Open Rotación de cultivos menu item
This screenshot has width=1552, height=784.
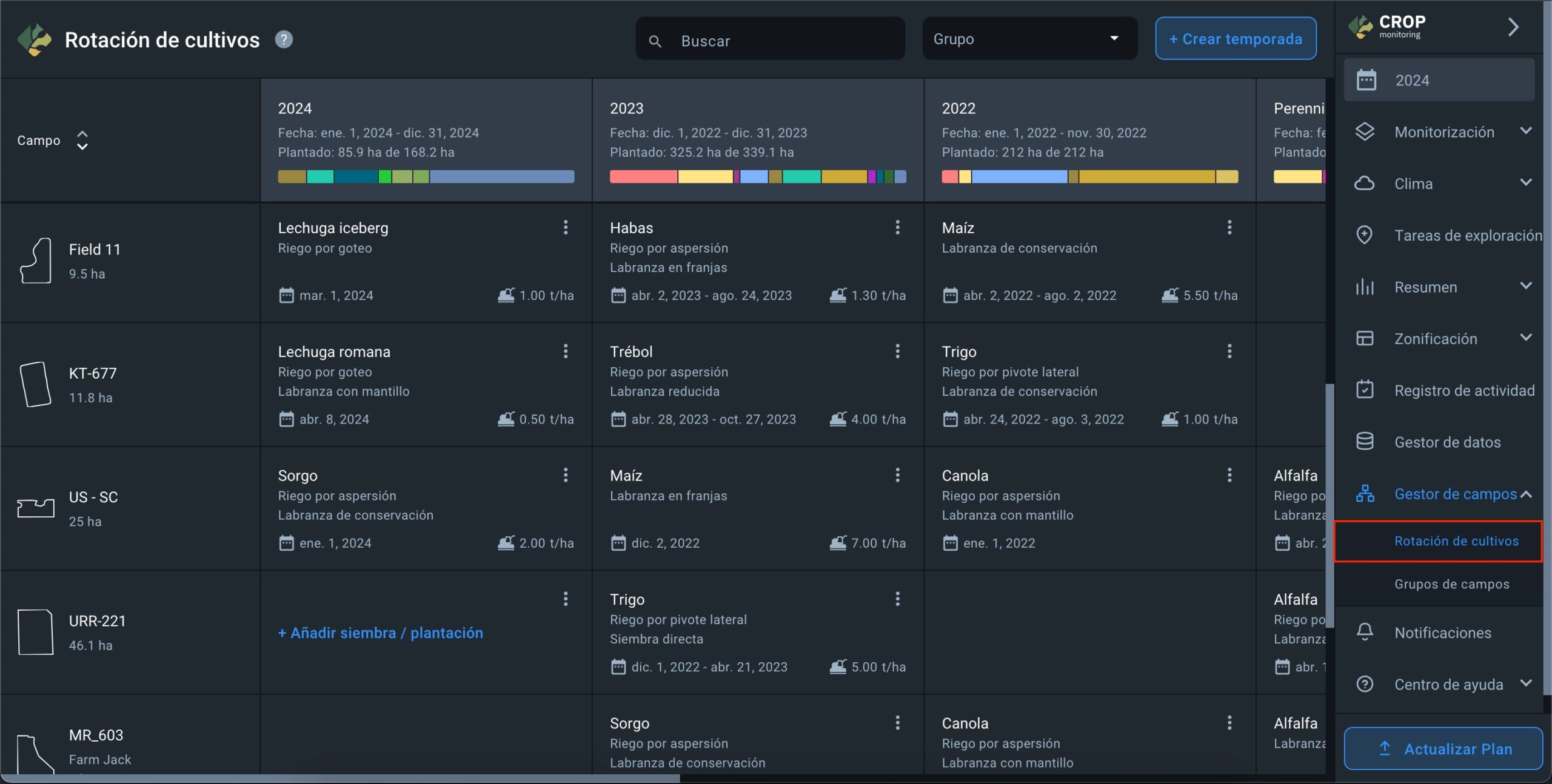tap(1456, 541)
